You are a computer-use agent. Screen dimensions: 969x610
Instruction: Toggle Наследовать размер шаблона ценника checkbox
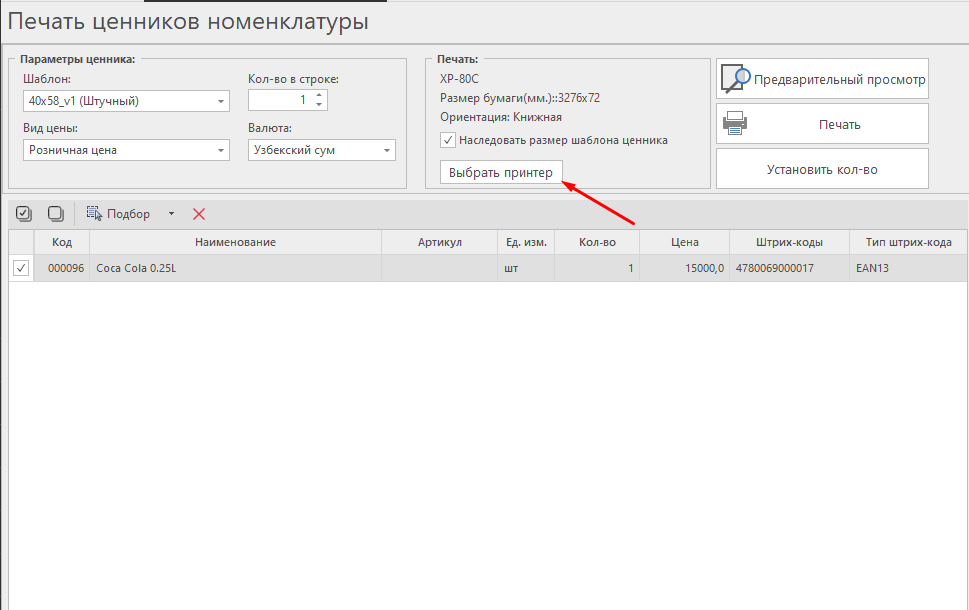447,140
